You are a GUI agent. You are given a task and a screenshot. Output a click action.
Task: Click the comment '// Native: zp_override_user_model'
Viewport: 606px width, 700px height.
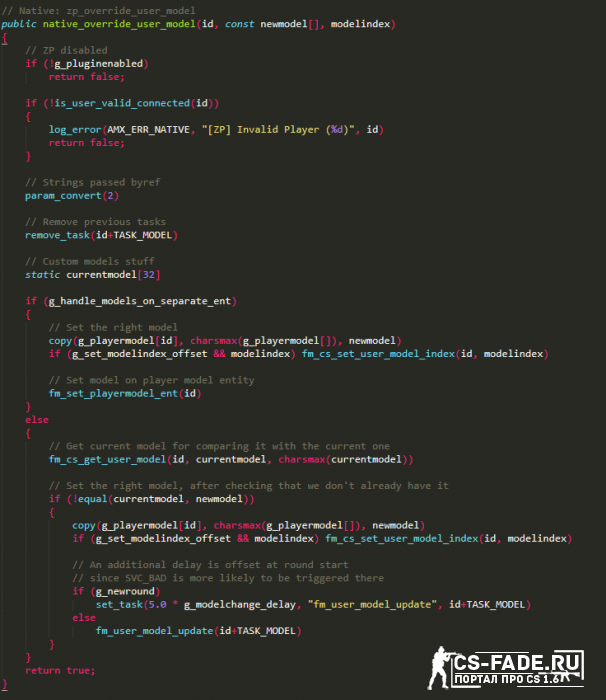tap(98, 10)
